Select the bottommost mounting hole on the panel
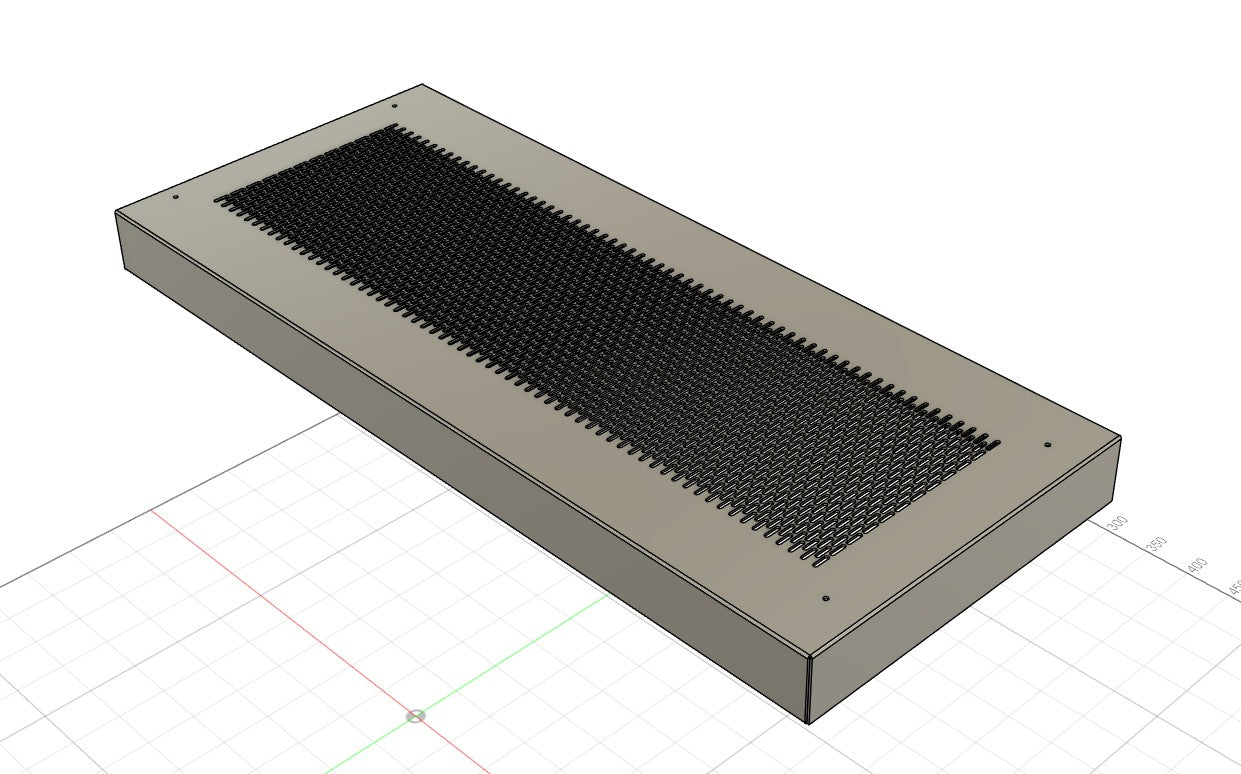 click(x=825, y=598)
